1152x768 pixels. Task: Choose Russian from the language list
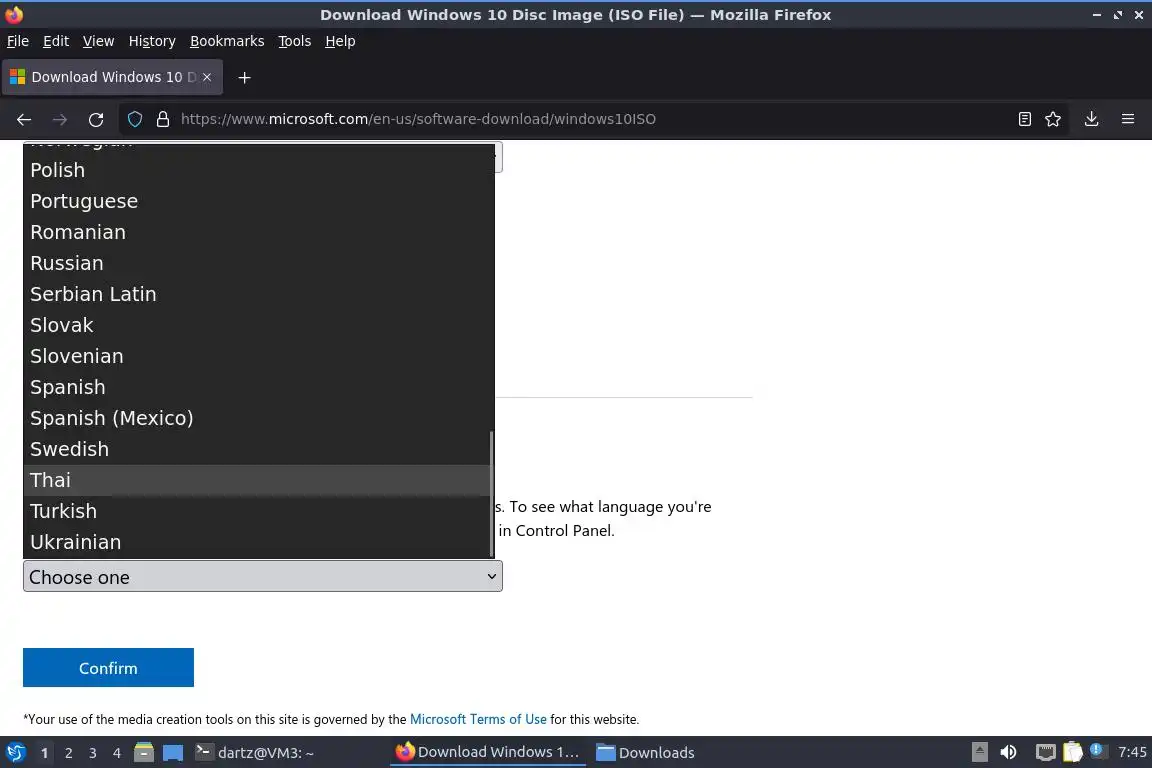point(258,263)
